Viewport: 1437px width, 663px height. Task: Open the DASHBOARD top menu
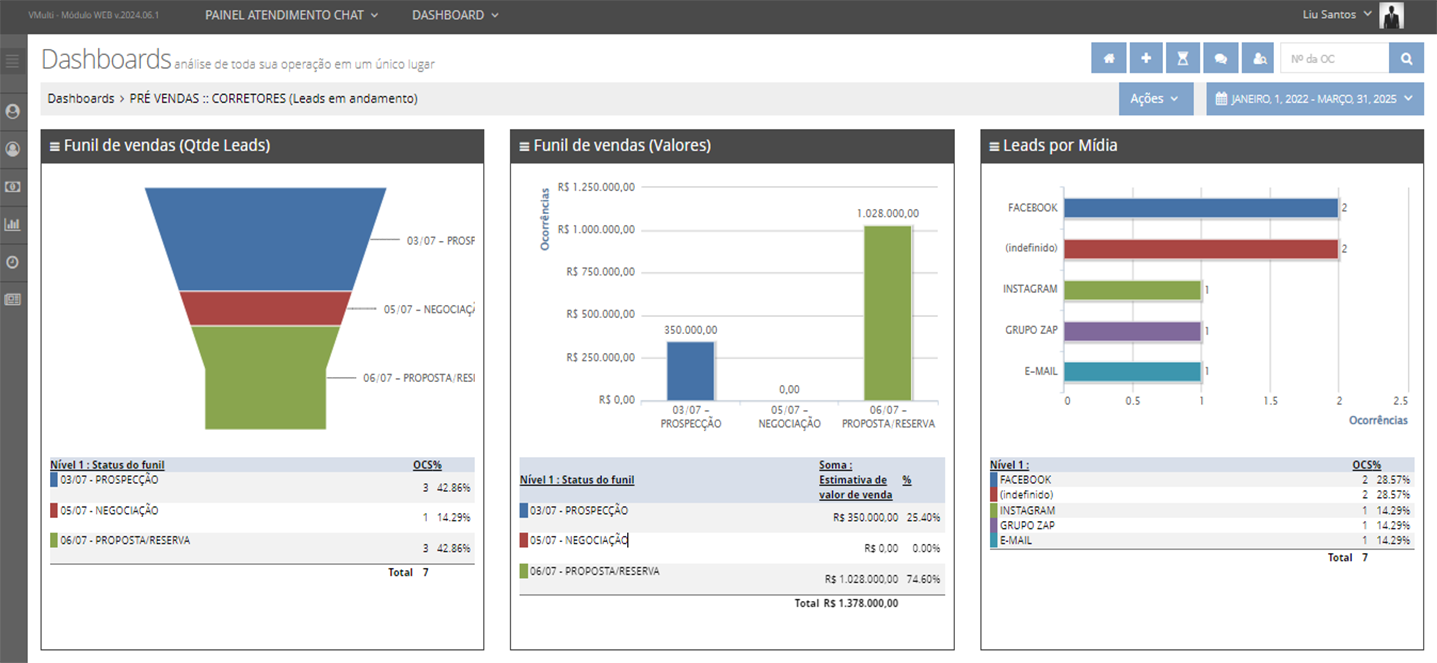[455, 15]
